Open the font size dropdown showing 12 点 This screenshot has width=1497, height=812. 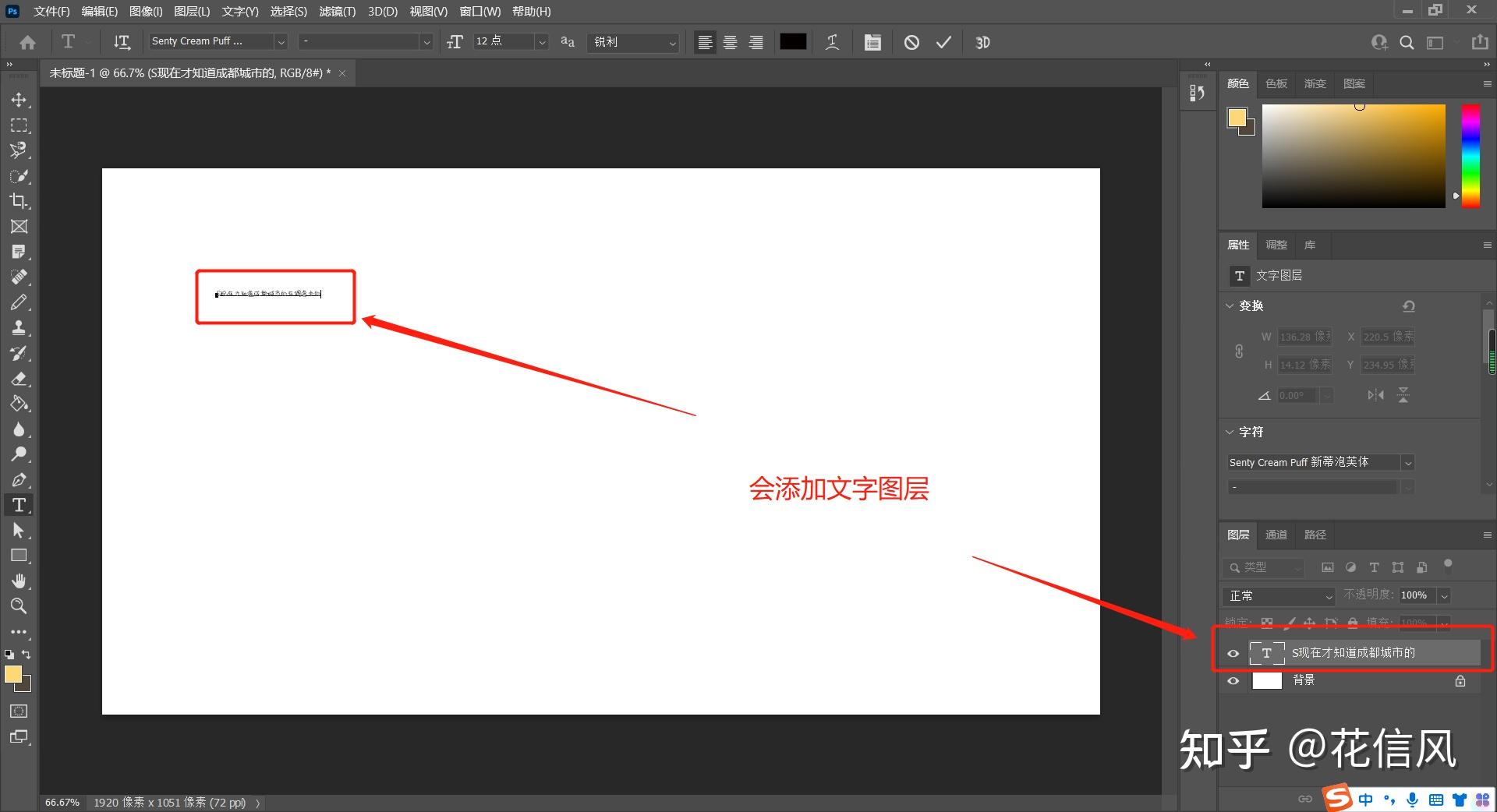542,42
